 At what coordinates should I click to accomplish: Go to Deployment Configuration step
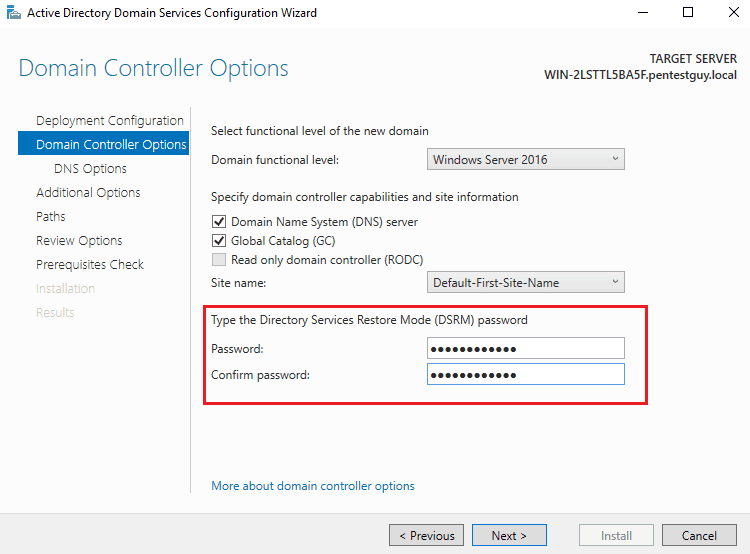110,120
